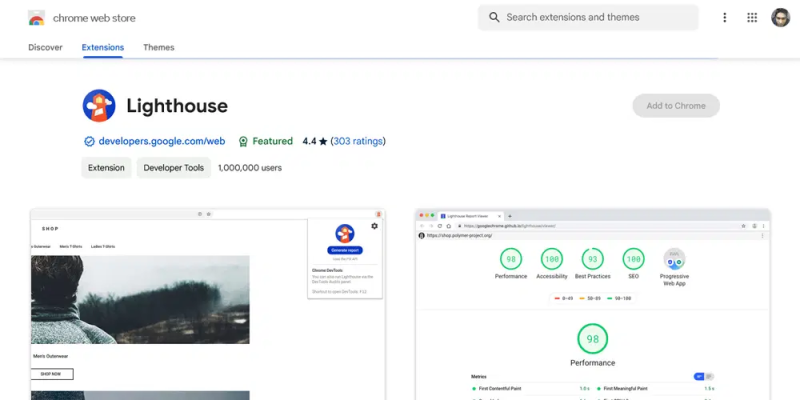Viewport: 800px width, 400px height.
Task: Click the Developer Tools category chip
Action: click(173, 167)
